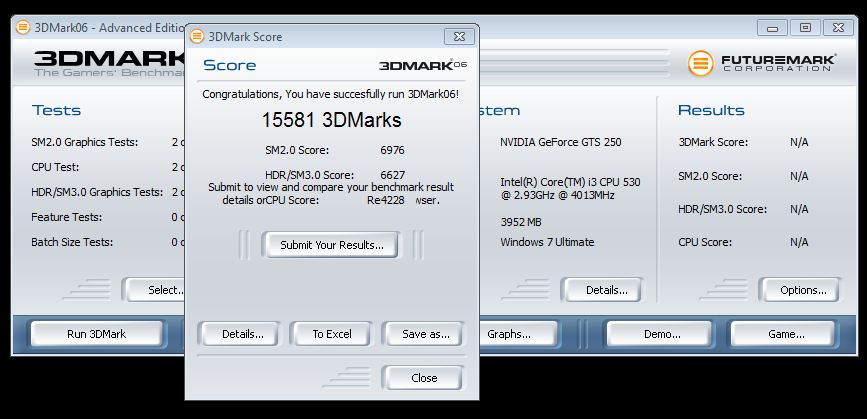The image size is (867, 419).
Task: Click the Tests section heading
Action: (56, 111)
